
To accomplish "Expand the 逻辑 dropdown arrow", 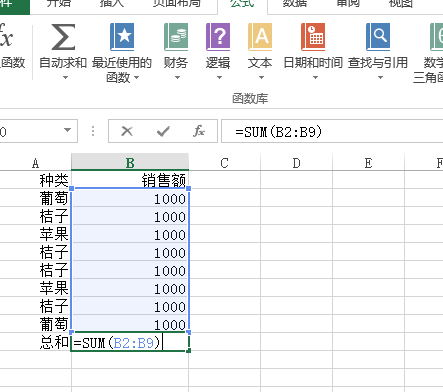I will [219, 78].
